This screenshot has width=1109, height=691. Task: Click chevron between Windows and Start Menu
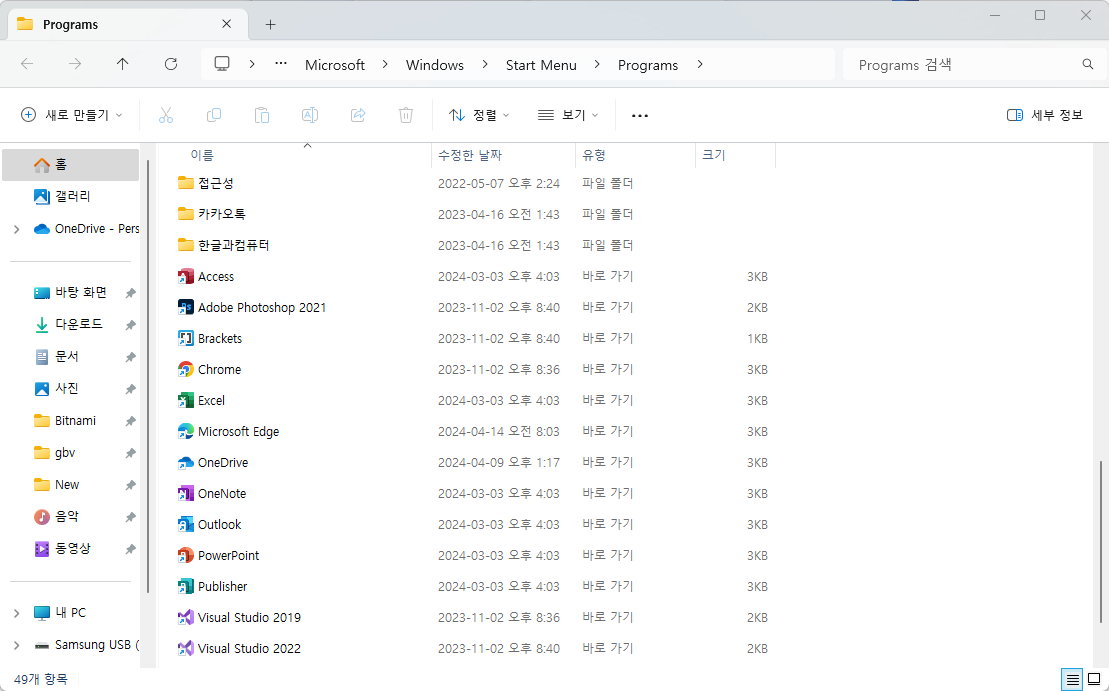484,64
